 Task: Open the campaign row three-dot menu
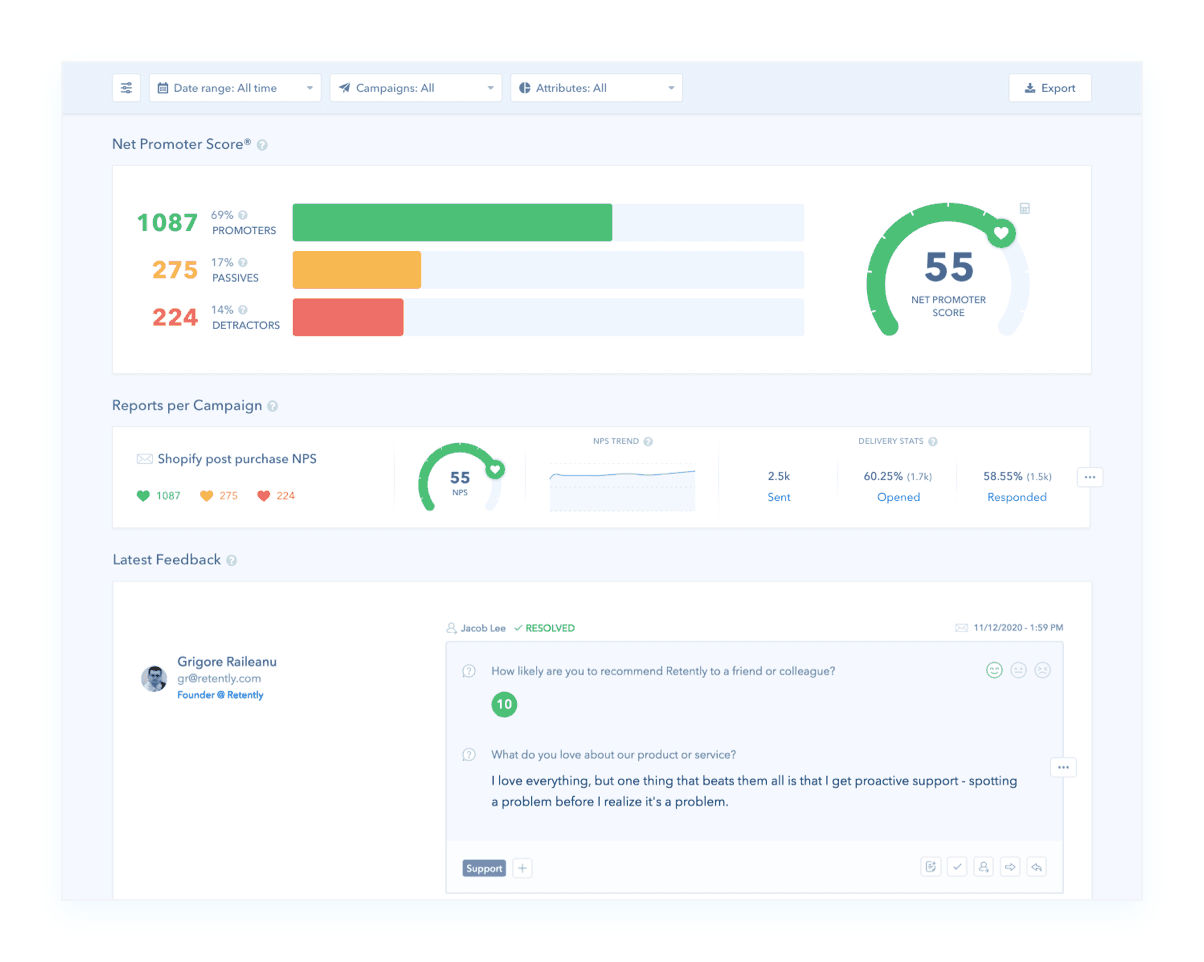(x=1090, y=477)
